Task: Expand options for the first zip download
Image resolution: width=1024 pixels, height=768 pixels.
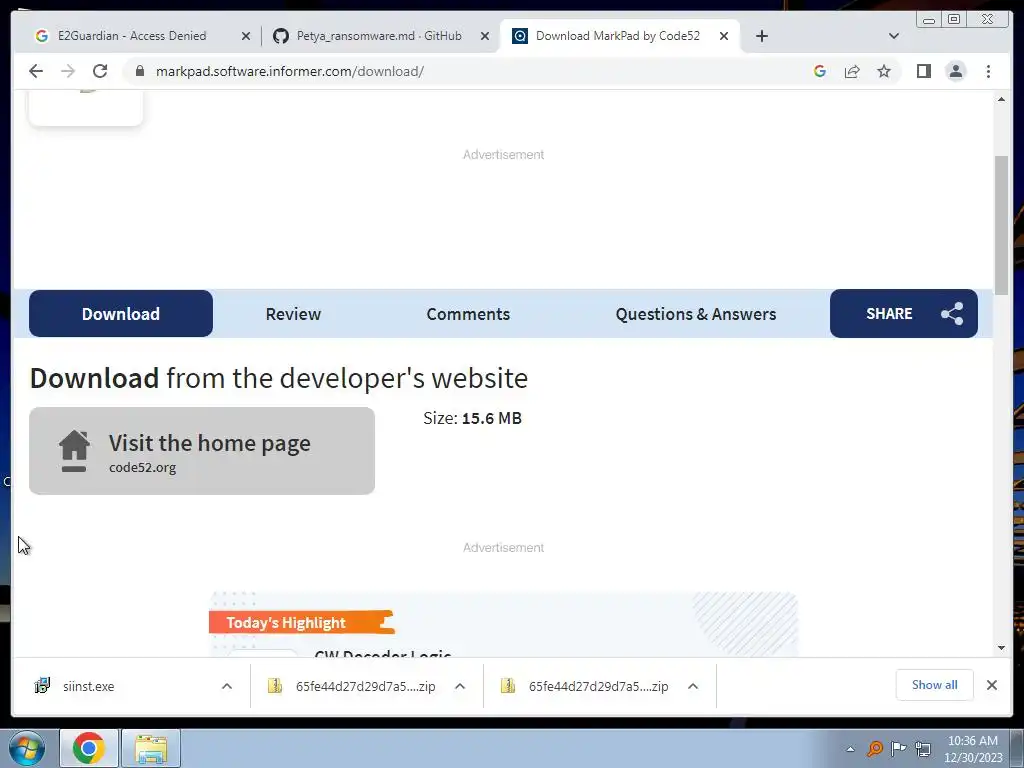Action: [x=460, y=686]
